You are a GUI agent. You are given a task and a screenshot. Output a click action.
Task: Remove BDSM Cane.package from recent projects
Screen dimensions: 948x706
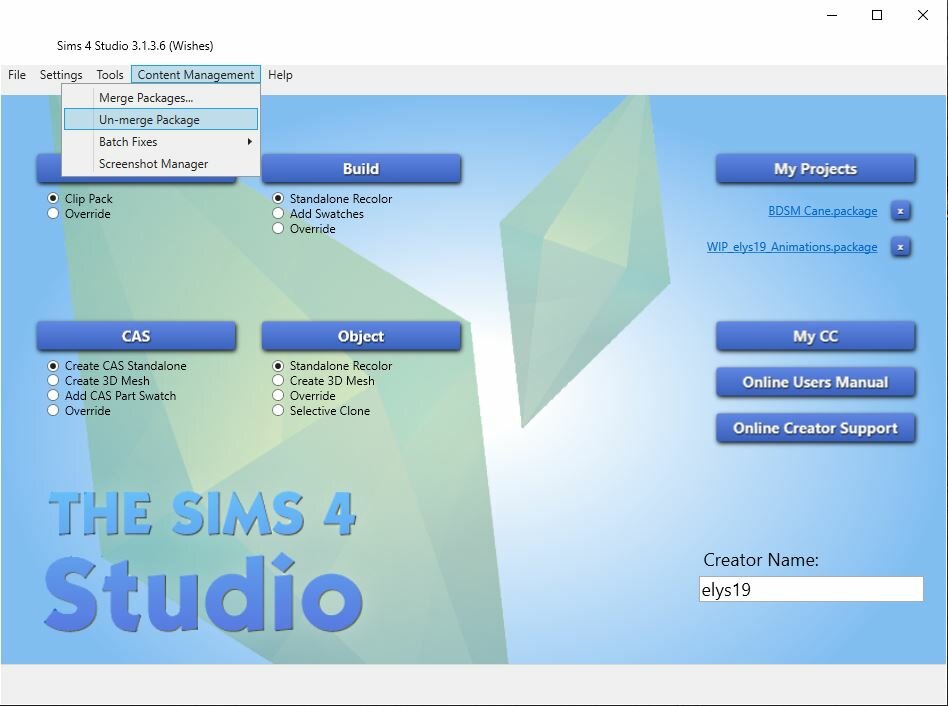[900, 211]
